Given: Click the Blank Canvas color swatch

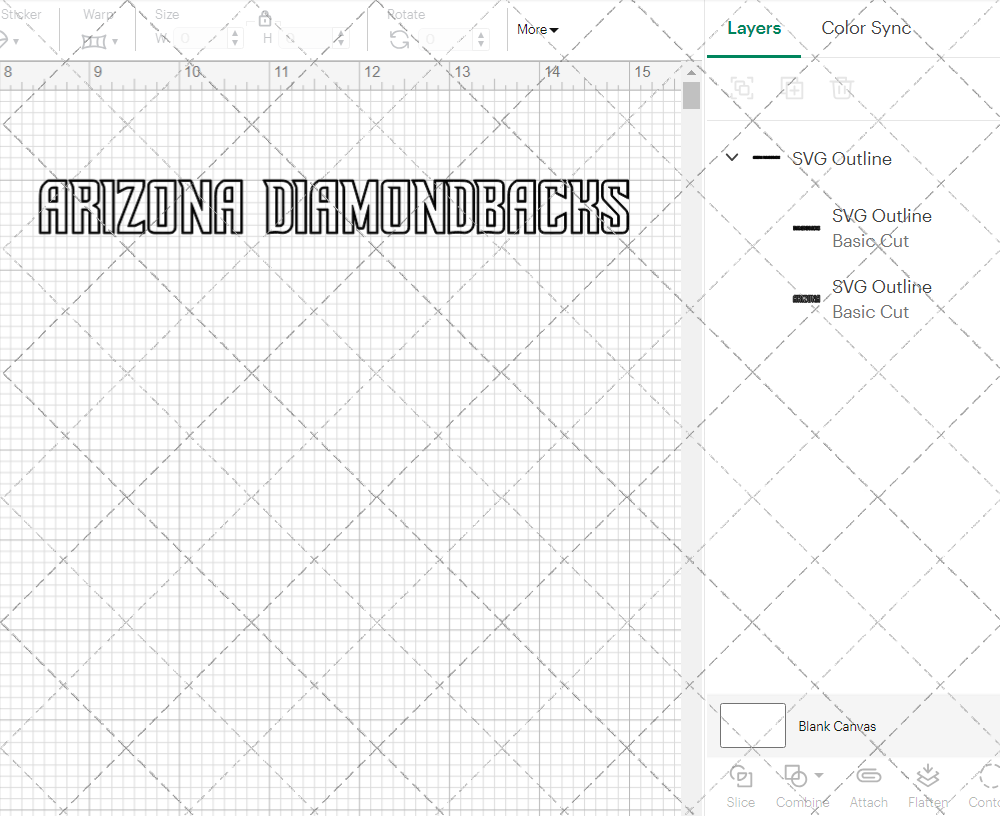Looking at the screenshot, I should 752,726.
